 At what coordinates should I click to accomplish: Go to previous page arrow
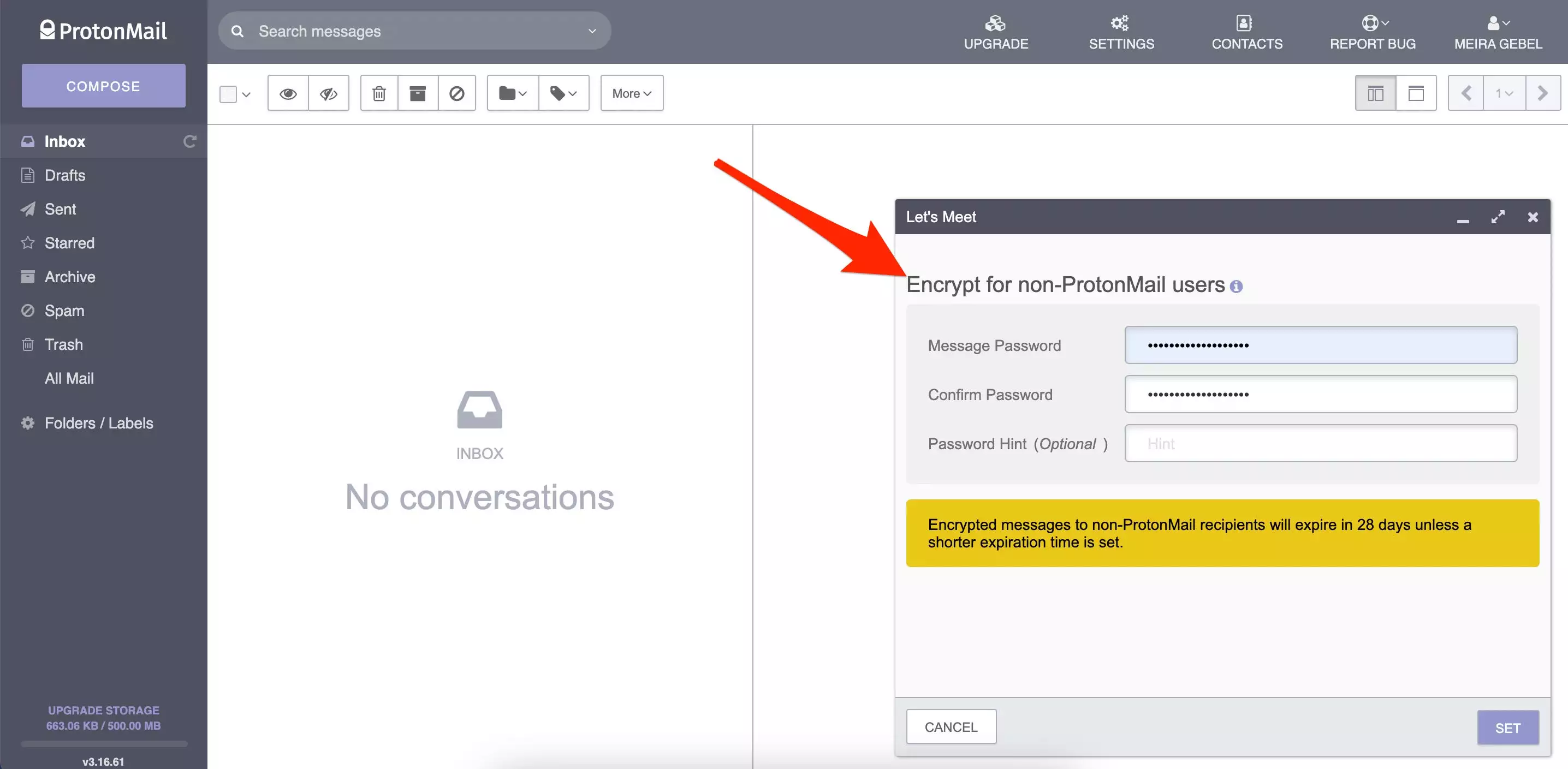(1466, 93)
